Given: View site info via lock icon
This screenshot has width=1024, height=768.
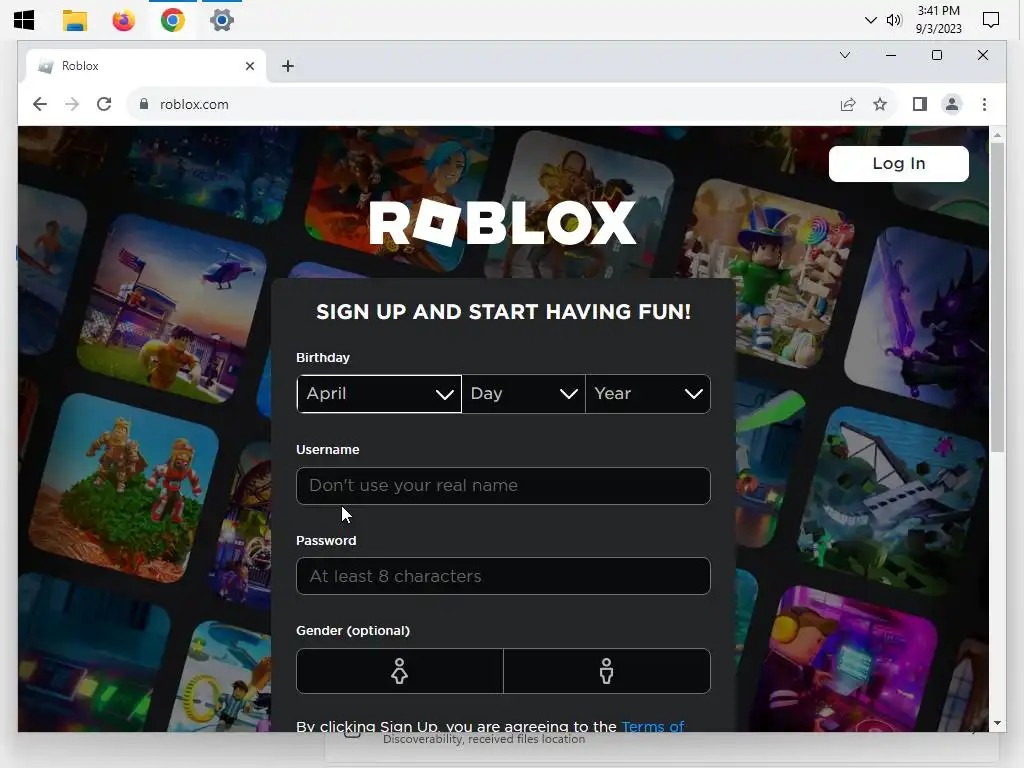Looking at the screenshot, I should pos(144,104).
